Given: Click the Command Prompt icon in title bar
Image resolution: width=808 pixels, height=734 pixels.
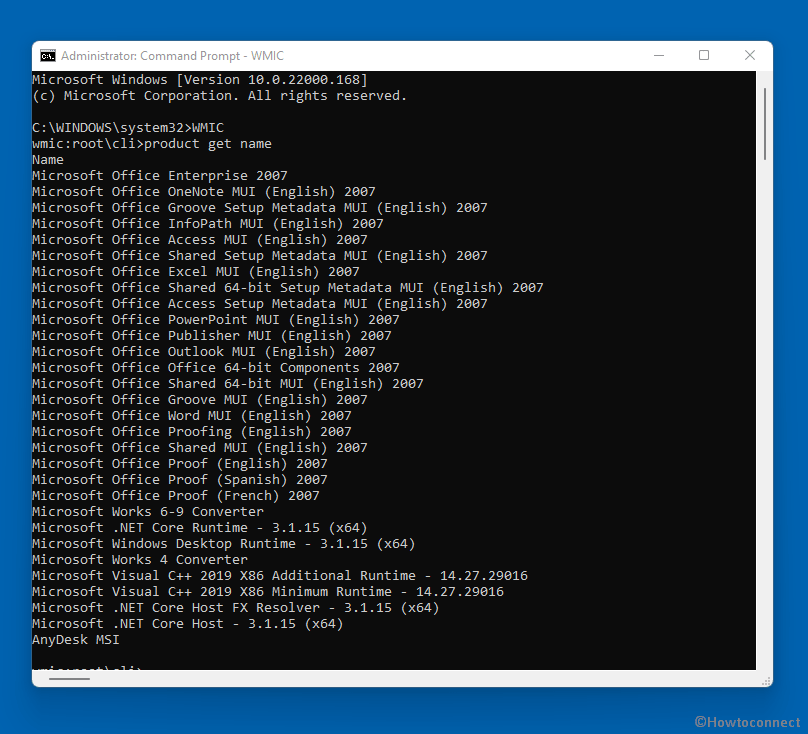Looking at the screenshot, I should click(48, 56).
